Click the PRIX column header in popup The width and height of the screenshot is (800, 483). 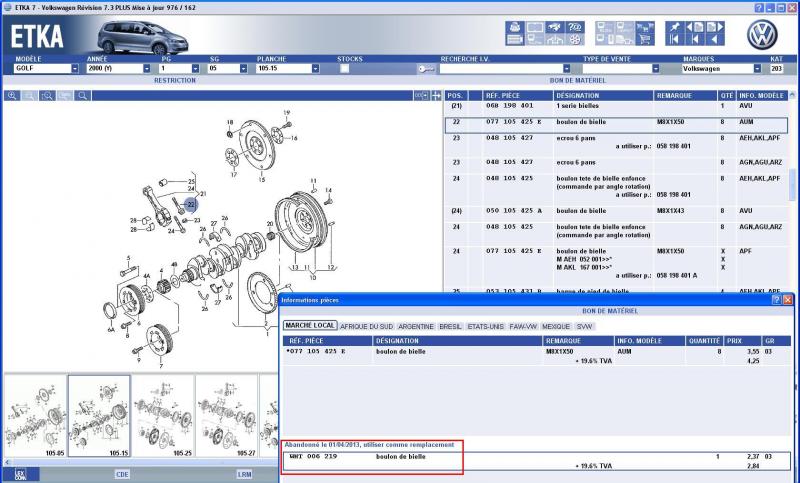743,341
